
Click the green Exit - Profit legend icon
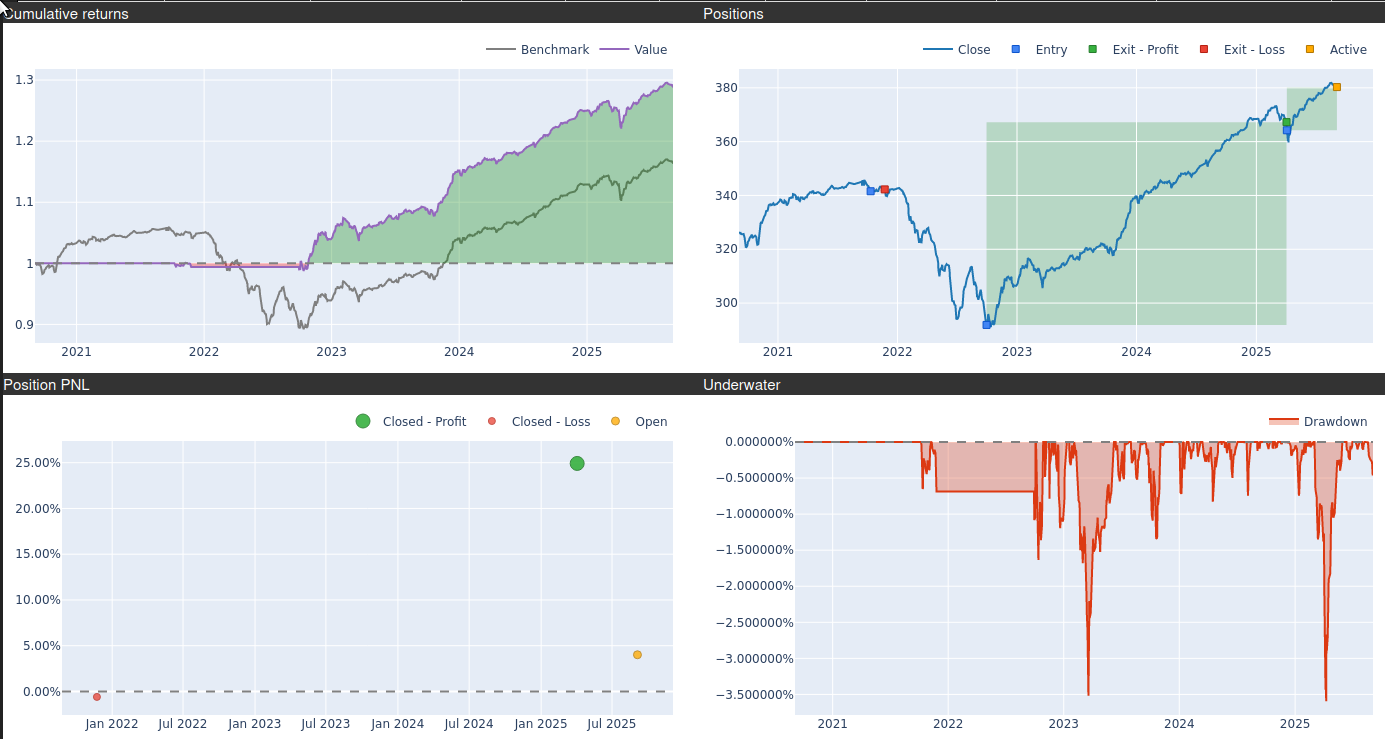point(1093,50)
